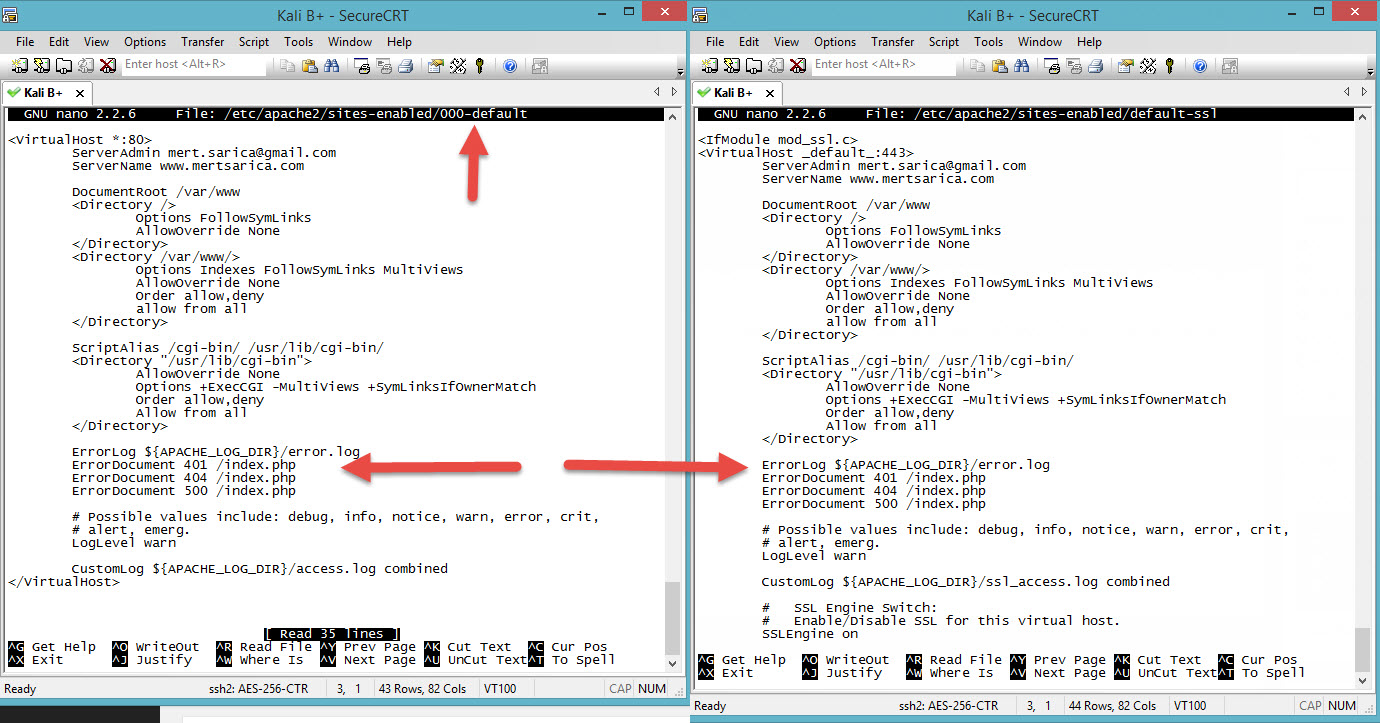
Task: Click blue Help icon in left window
Action: pyautogui.click(x=510, y=66)
